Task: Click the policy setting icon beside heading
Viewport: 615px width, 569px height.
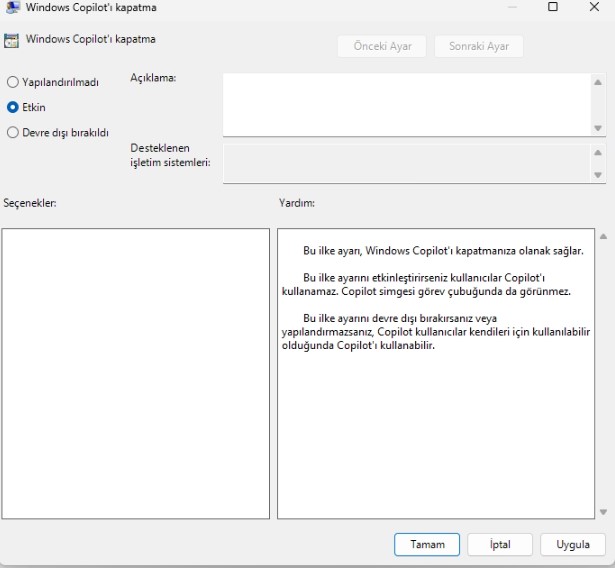Action: pos(11,40)
